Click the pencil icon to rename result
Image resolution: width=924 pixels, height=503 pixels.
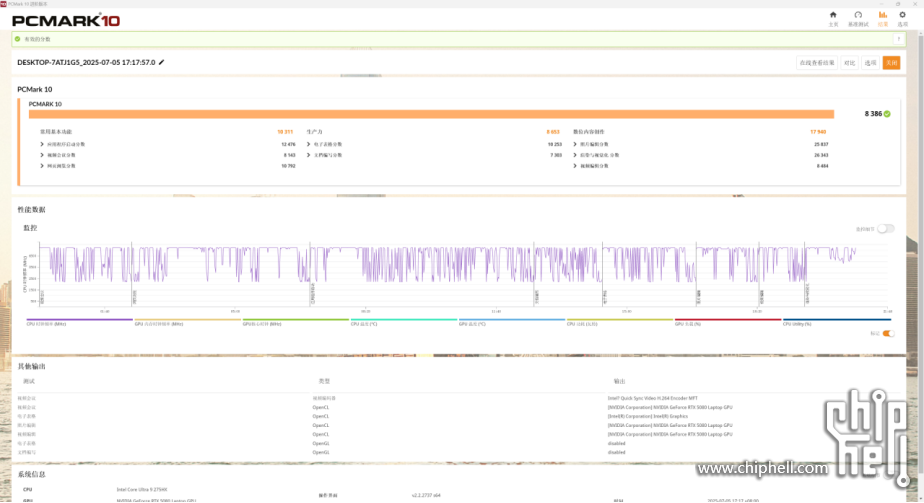(161, 62)
